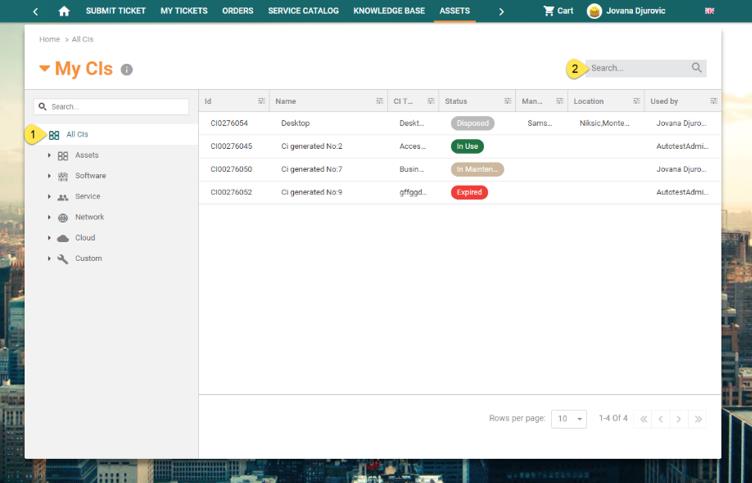752x483 pixels.
Task: Select All CIs in the sidebar tree
Action: 77,134
